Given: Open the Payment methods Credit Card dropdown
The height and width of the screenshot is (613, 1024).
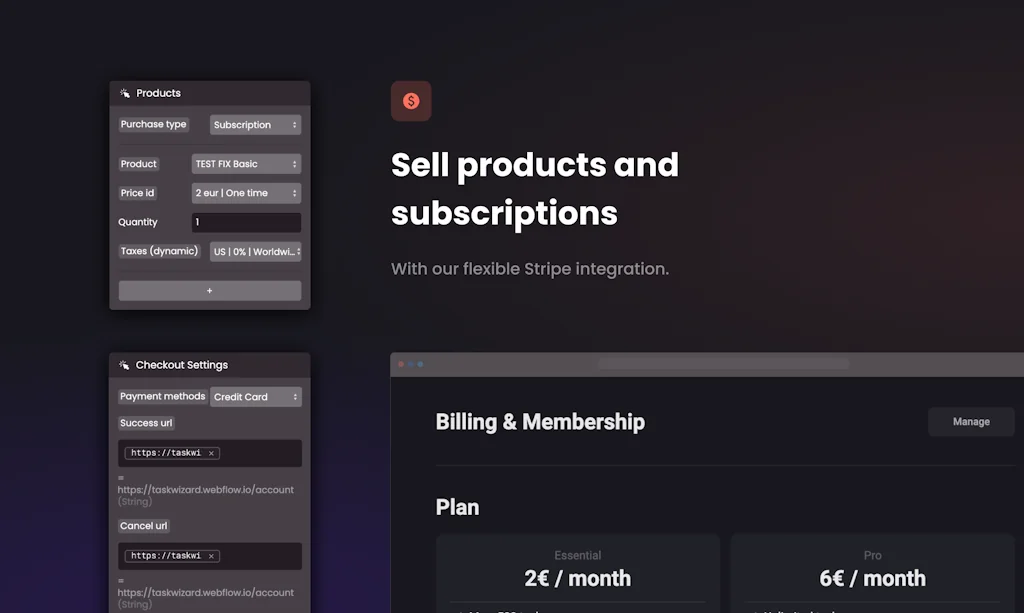Looking at the screenshot, I should (x=256, y=396).
